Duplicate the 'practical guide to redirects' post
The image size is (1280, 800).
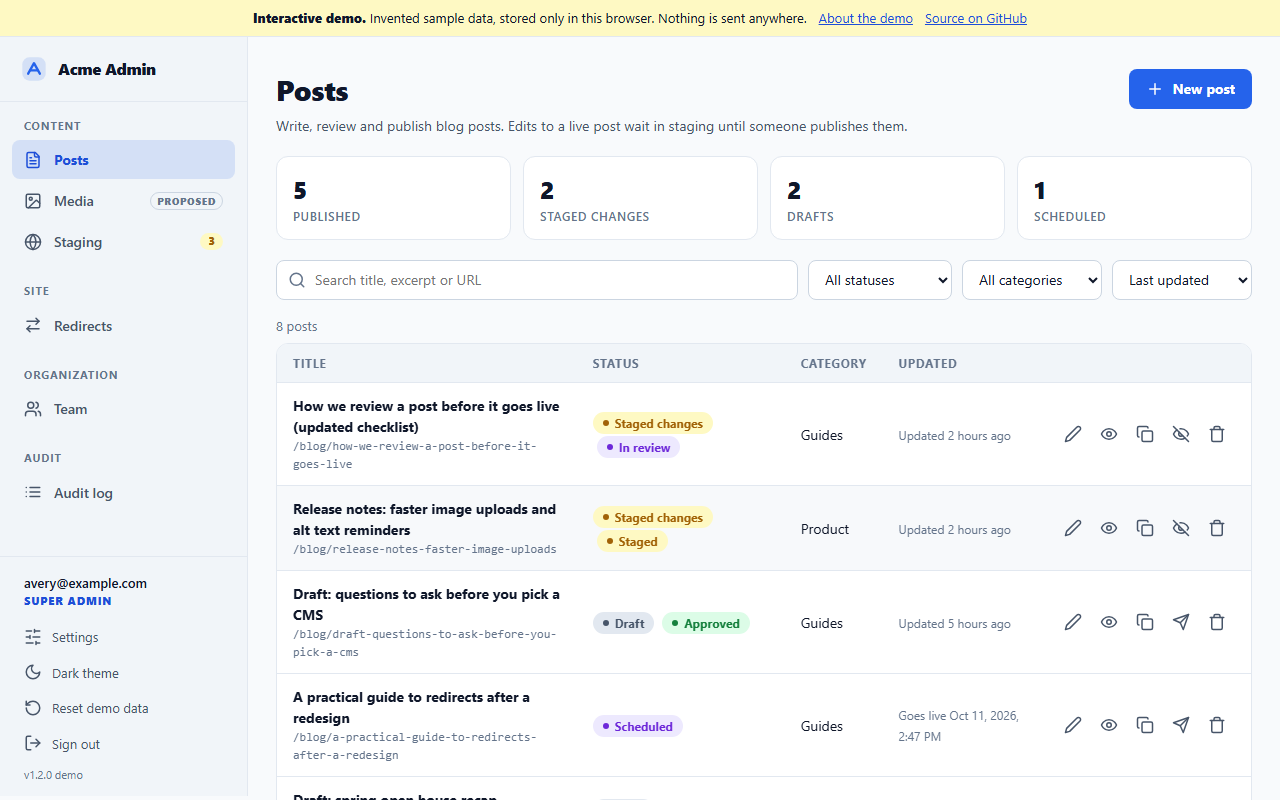point(1145,725)
